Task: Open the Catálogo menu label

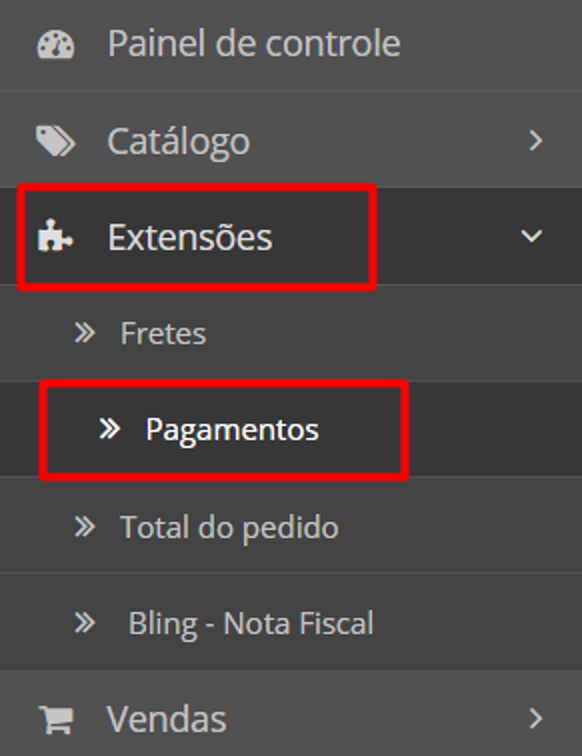Action: (x=178, y=142)
